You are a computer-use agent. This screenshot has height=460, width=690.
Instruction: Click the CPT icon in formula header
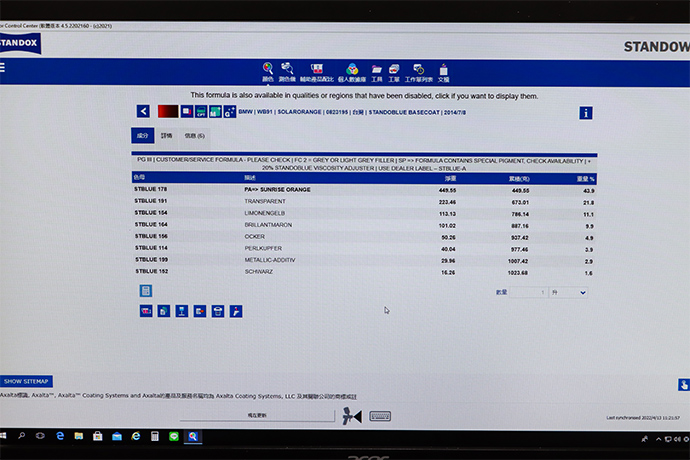click(x=201, y=111)
